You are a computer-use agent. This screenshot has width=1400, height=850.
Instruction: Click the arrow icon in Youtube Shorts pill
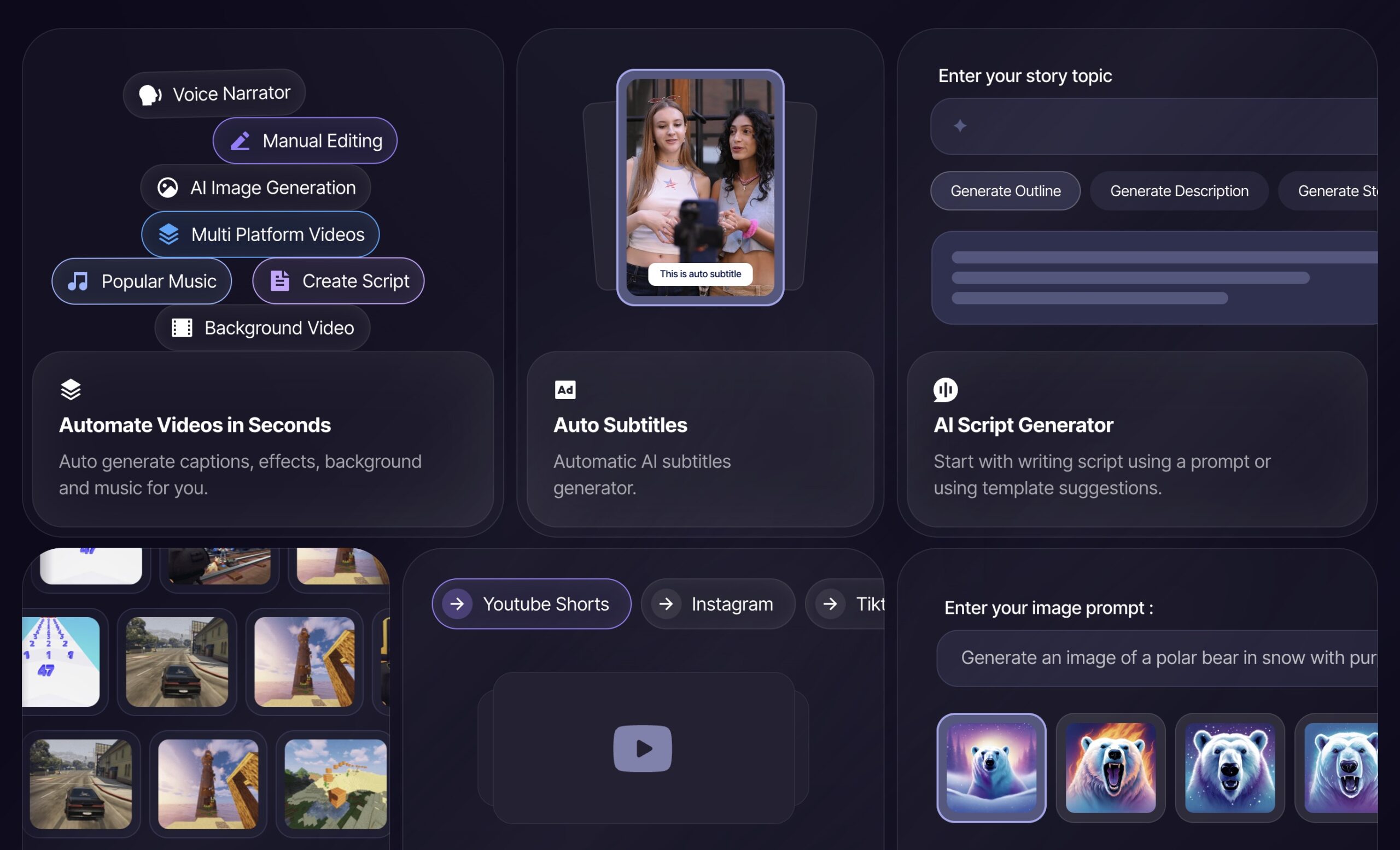click(457, 604)
